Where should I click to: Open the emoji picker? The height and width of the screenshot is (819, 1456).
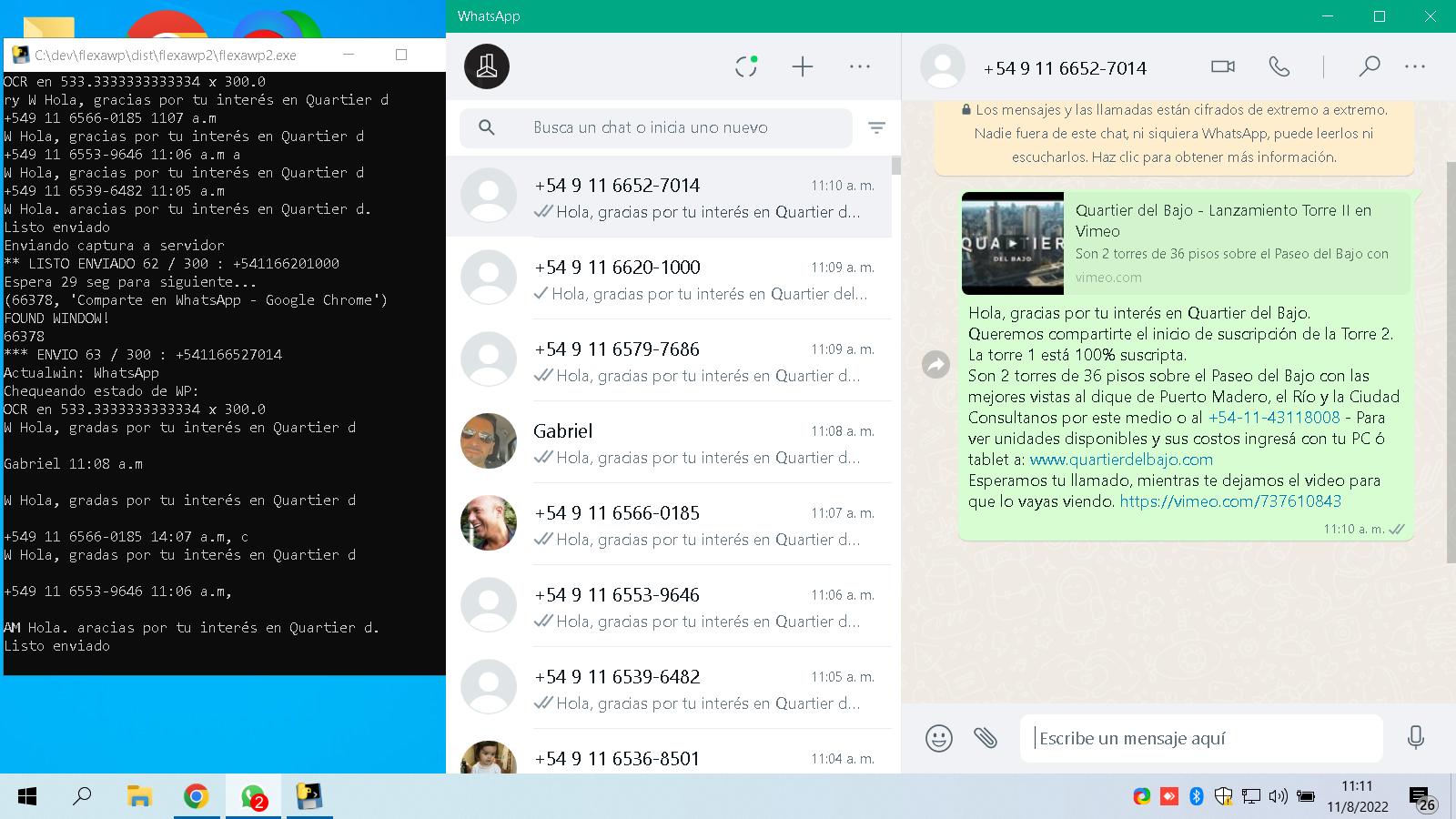pyautogui.click(x=939, y=738)
